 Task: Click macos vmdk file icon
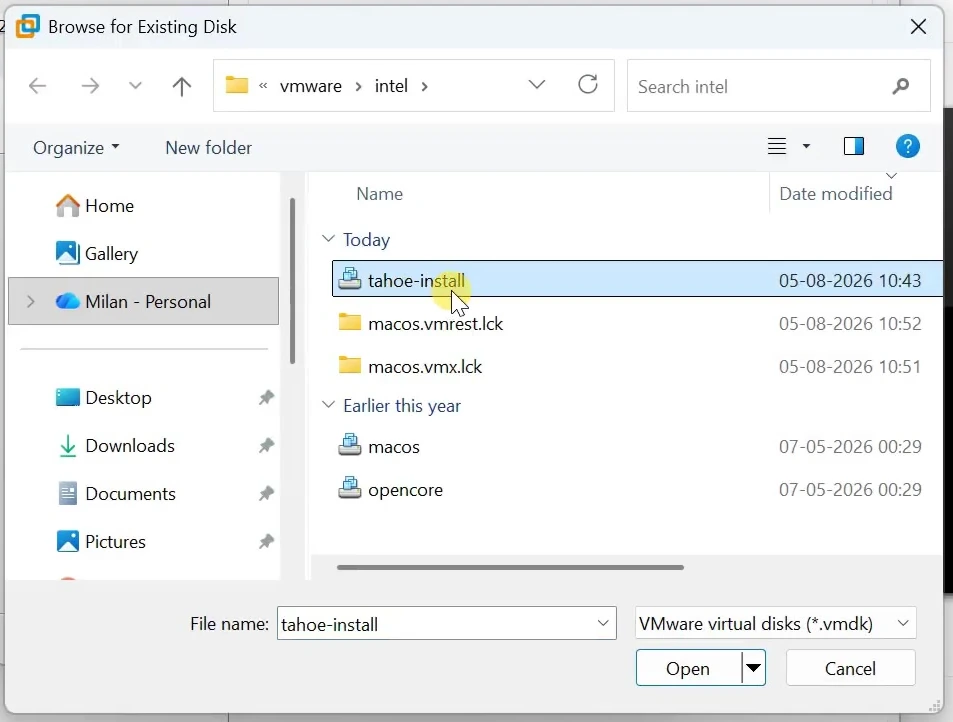pyautogui.click(x=349, y=445)
